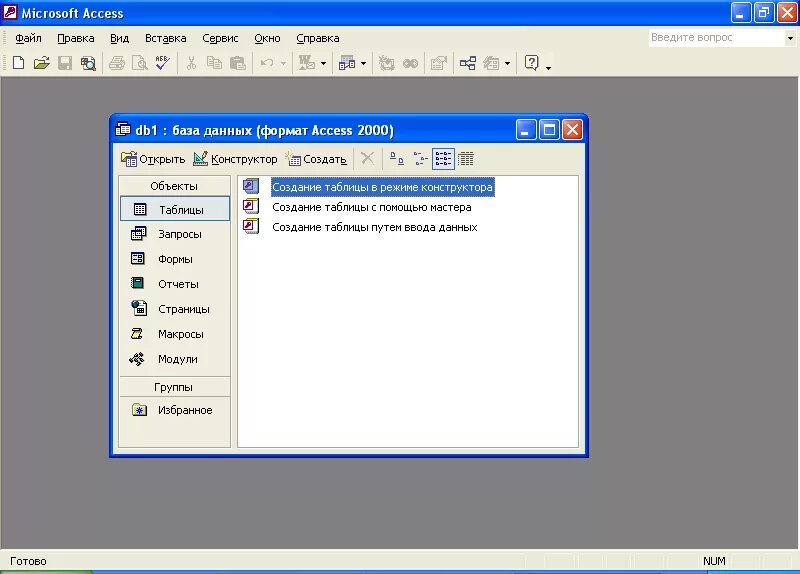
Task: Click the Delete X icon in db1 window
Action: pyautogui.click(x=367, y=159)
